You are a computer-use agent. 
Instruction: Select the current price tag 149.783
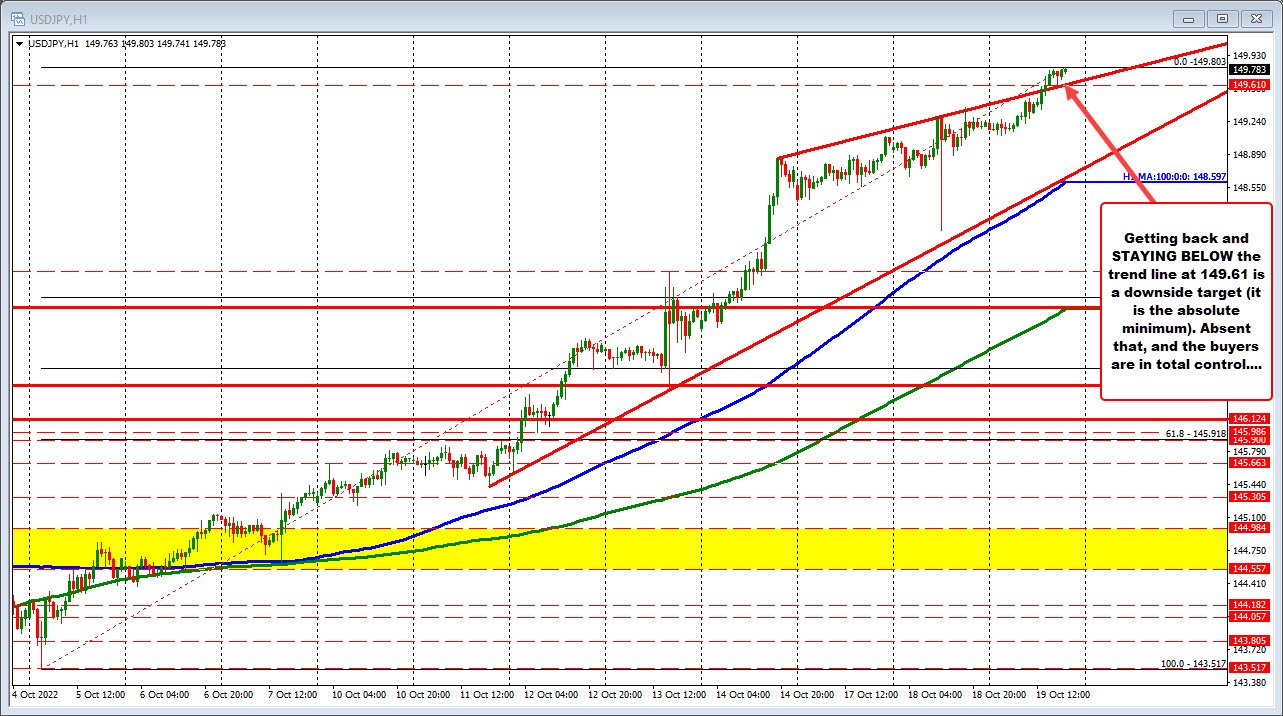(1251, 71)
